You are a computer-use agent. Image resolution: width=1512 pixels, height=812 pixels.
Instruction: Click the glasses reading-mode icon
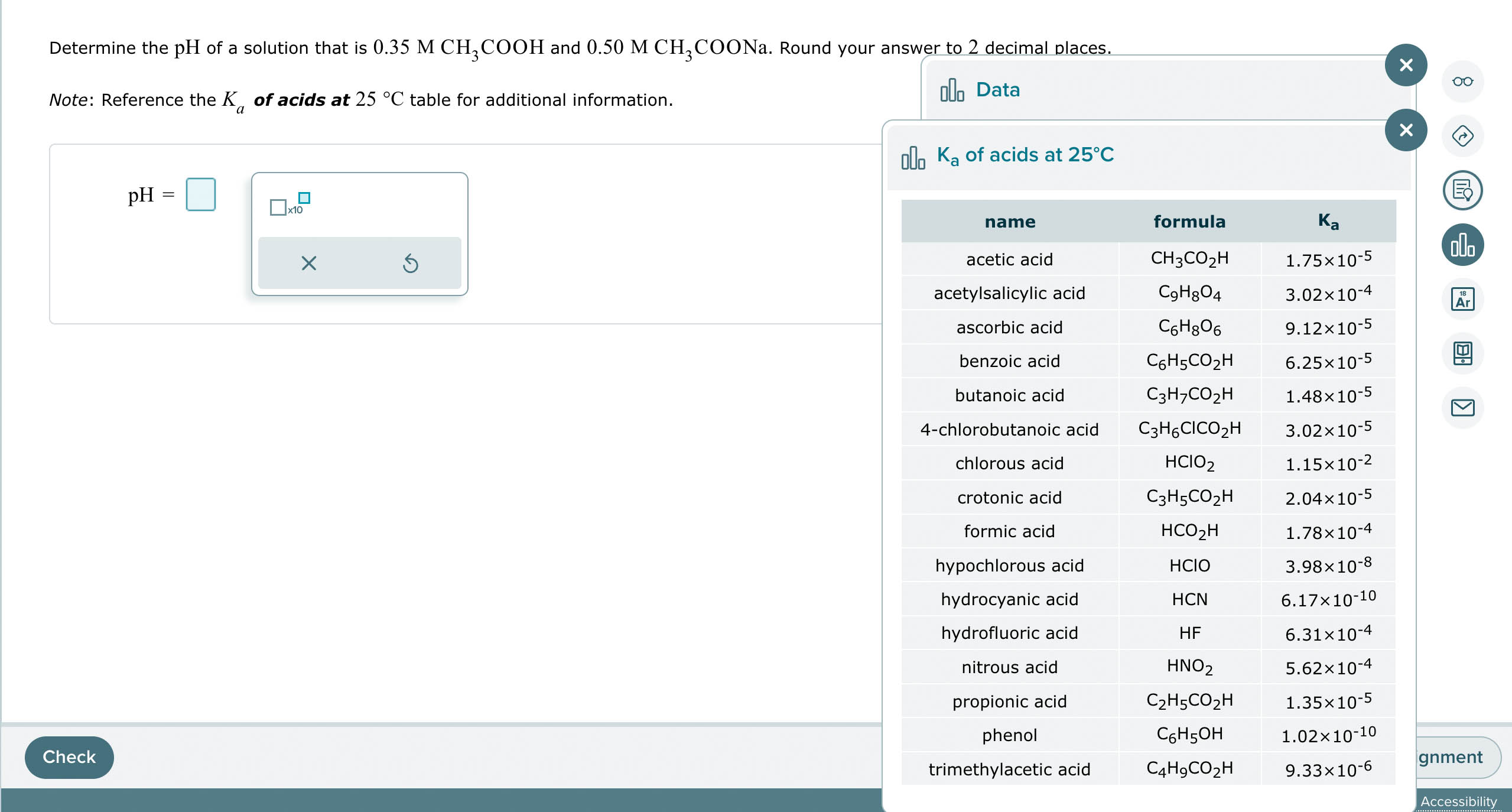click(x=1462, y=82)
